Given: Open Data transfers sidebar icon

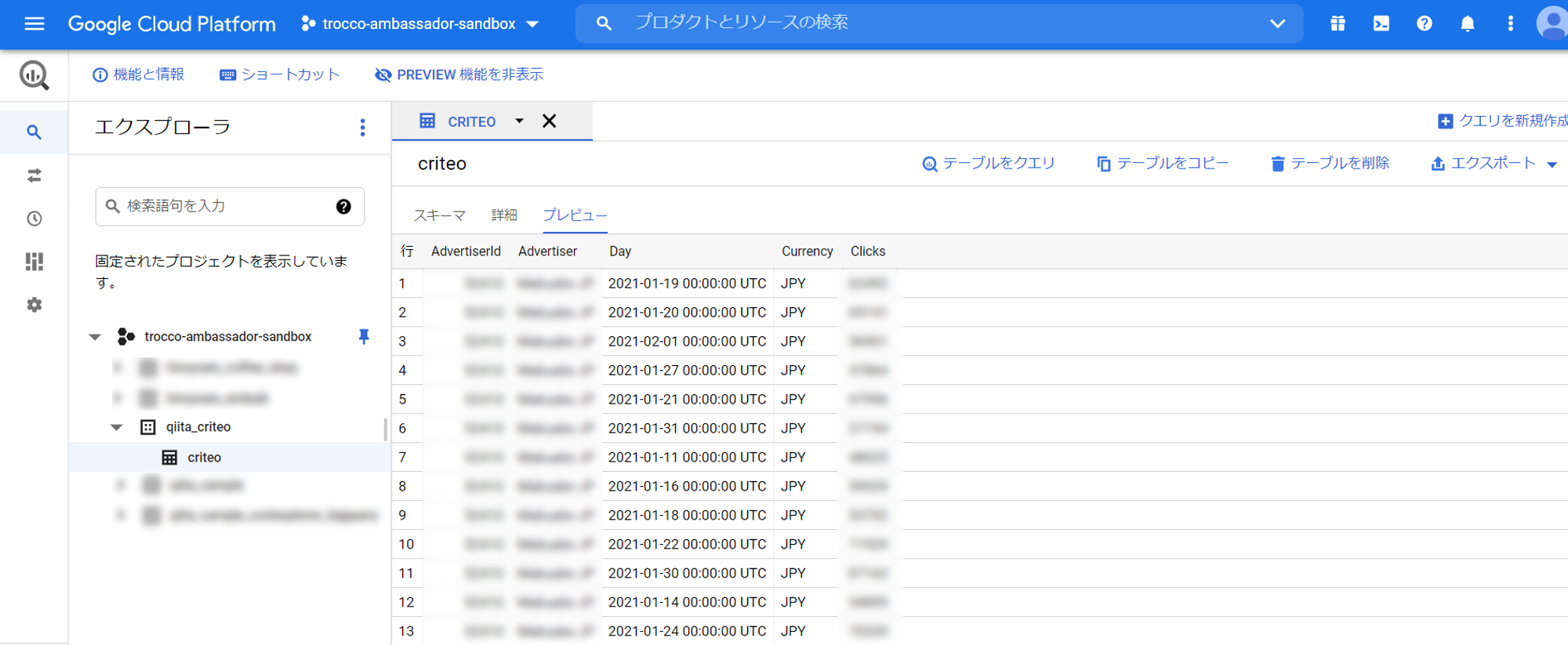Looking at the screenshot, I should tap(34, 176).
